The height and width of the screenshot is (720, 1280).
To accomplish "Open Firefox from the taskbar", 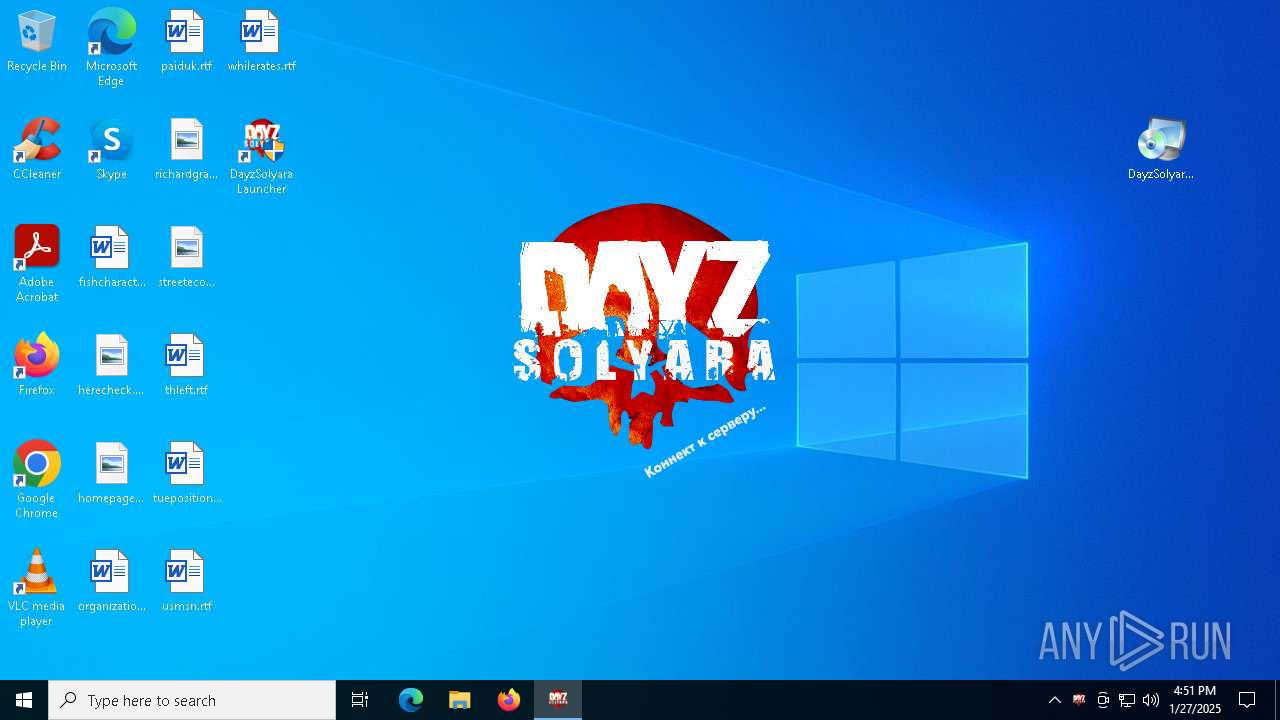I will point(508,700).
